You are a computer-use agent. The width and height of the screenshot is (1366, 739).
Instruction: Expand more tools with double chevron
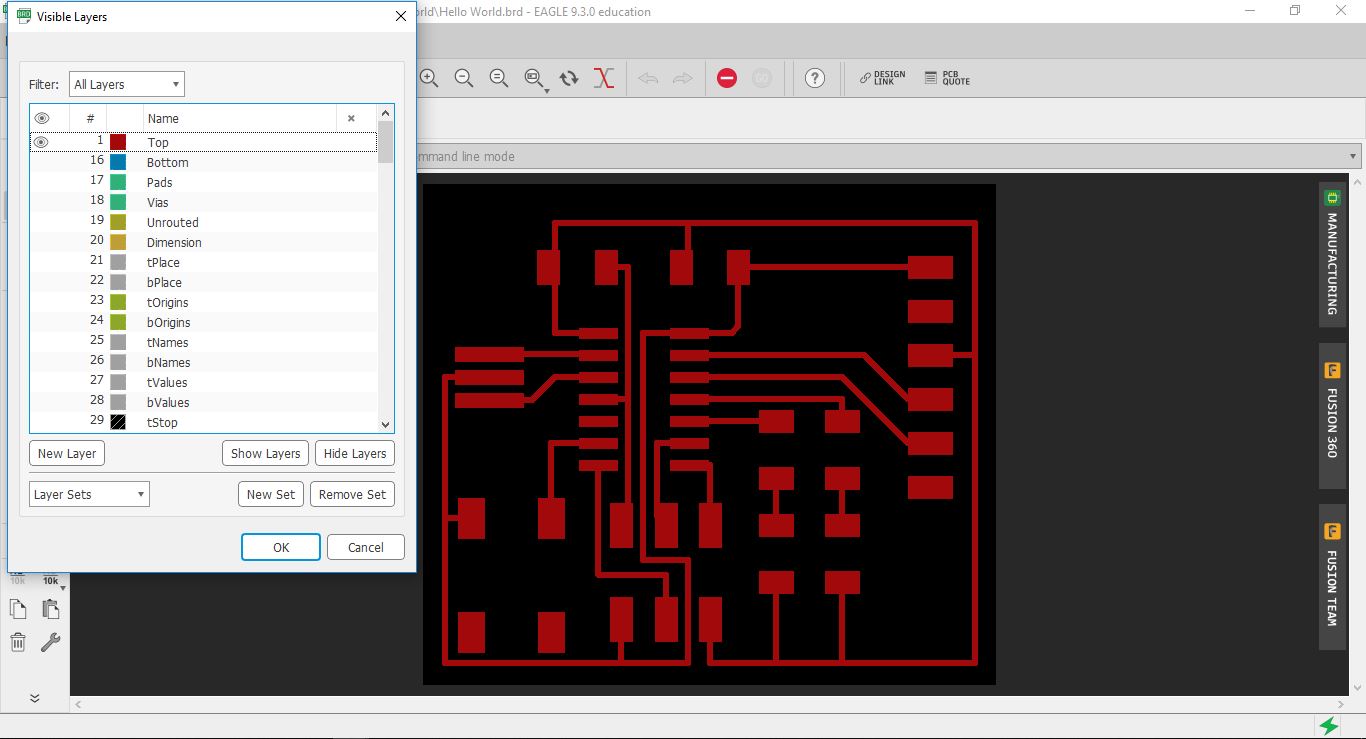34,698
